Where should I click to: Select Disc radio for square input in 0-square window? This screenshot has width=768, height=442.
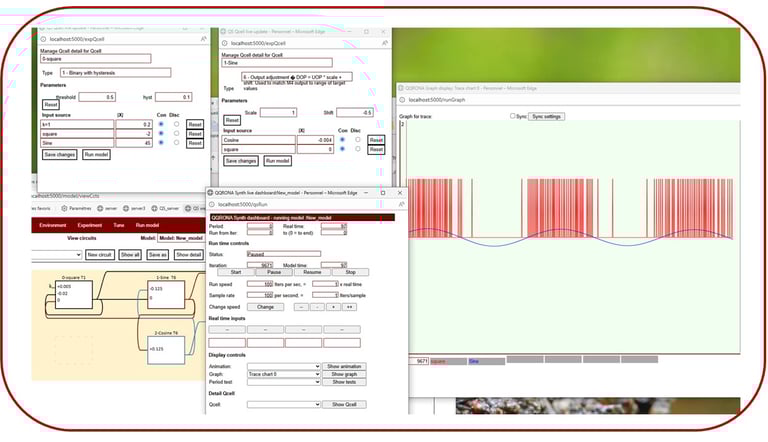(x=176, y=133)
